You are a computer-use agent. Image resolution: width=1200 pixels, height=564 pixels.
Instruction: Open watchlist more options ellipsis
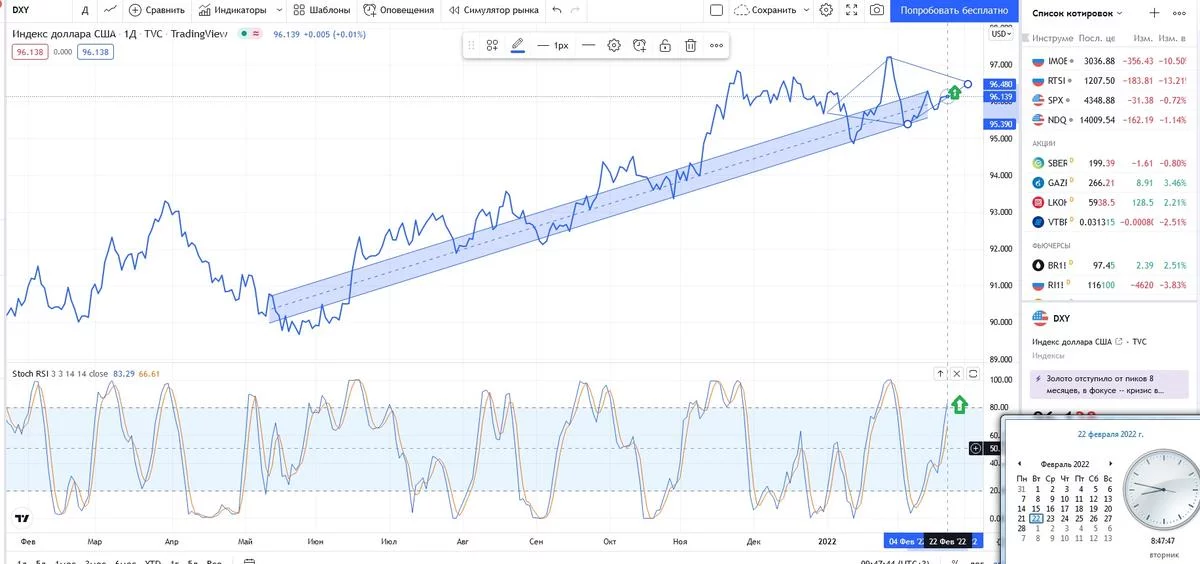click(1180, 13)
